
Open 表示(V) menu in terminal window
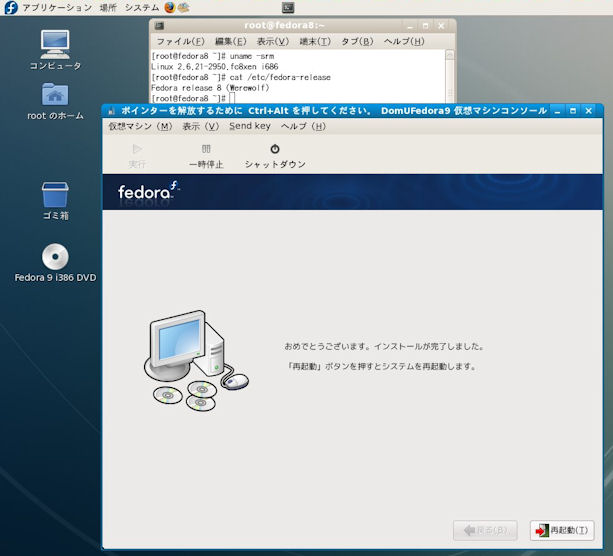[x=273, y=41]
